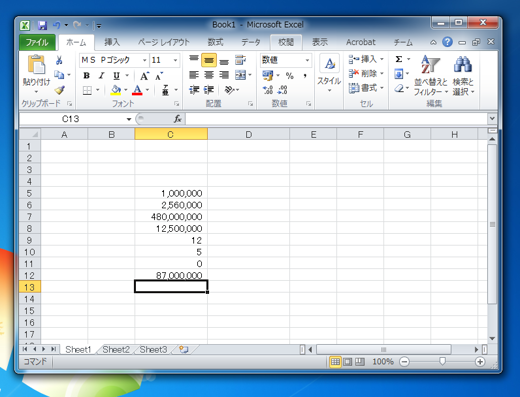Toggle Bold formatting
Image resolution: width=520 pixels, height=397 pixels.
[87, 76]
